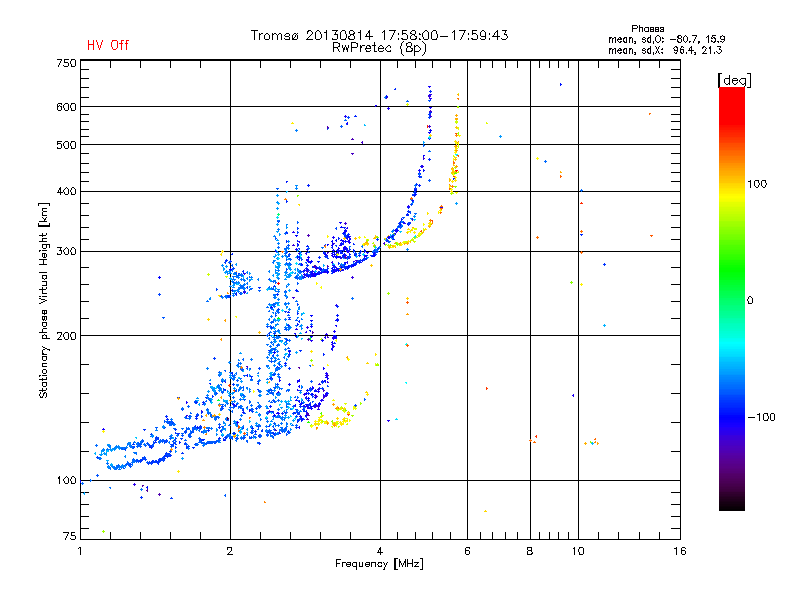Click colorbar tick label '-100'
800x600 pixels.
tap(762, 417)
